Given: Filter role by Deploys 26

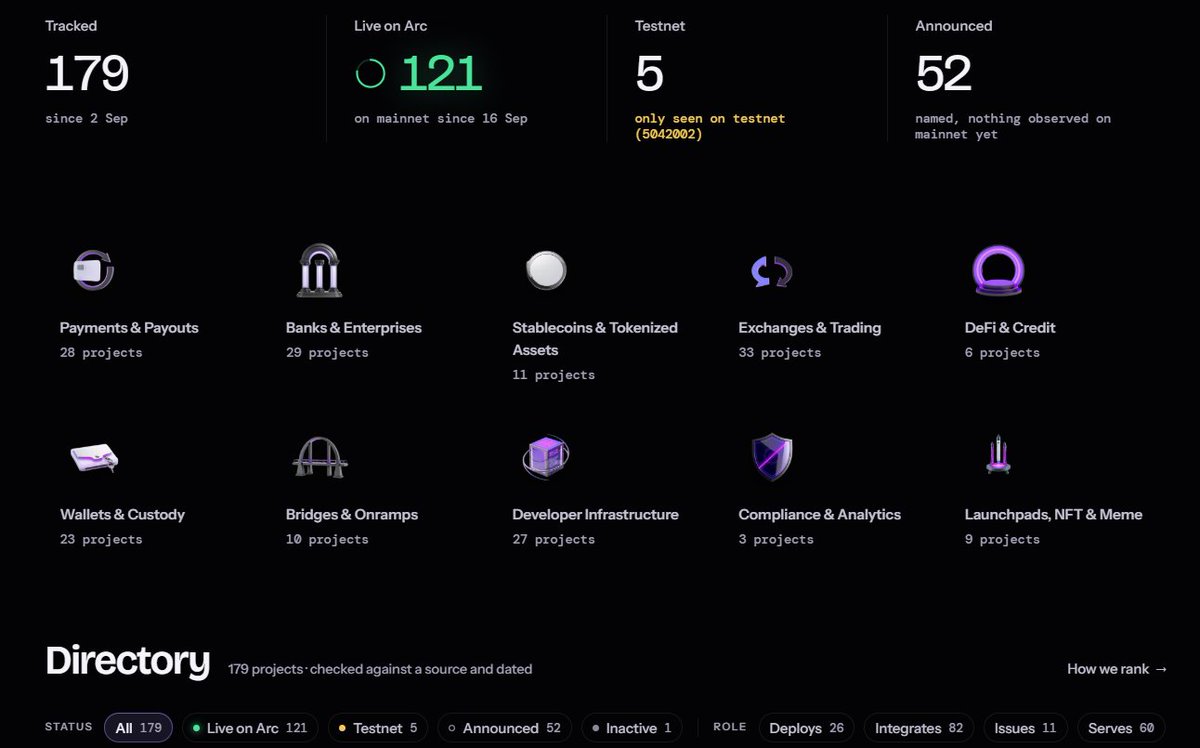Looking at the screenshot, I should 807,728.
